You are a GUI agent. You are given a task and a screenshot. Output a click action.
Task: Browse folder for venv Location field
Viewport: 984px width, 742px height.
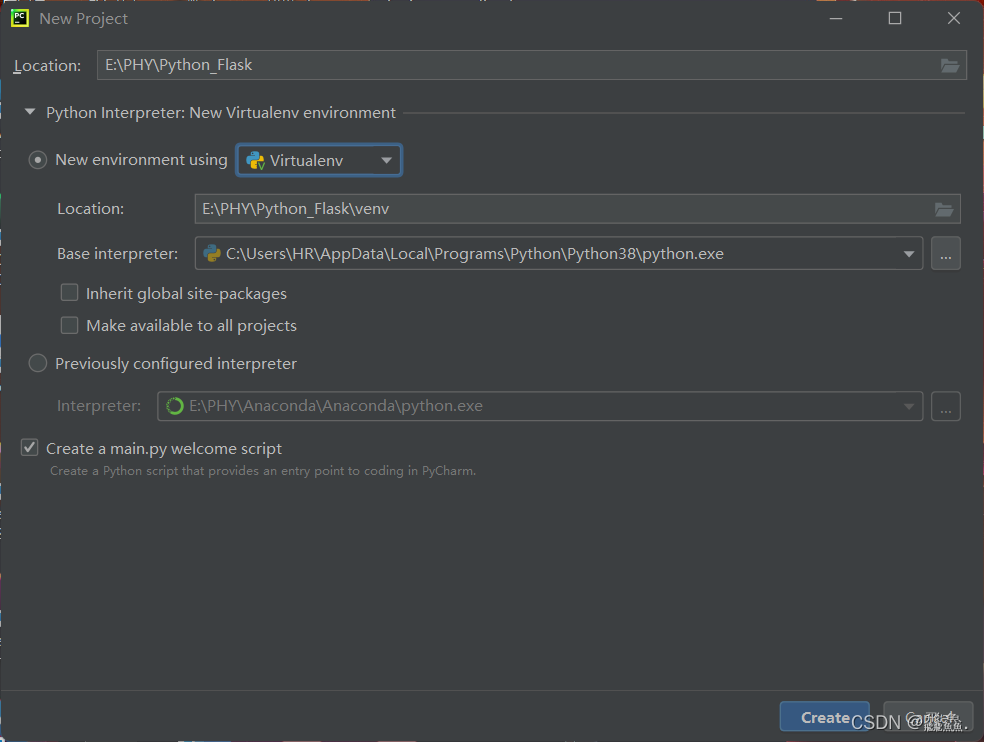click(x=944, y=209)
